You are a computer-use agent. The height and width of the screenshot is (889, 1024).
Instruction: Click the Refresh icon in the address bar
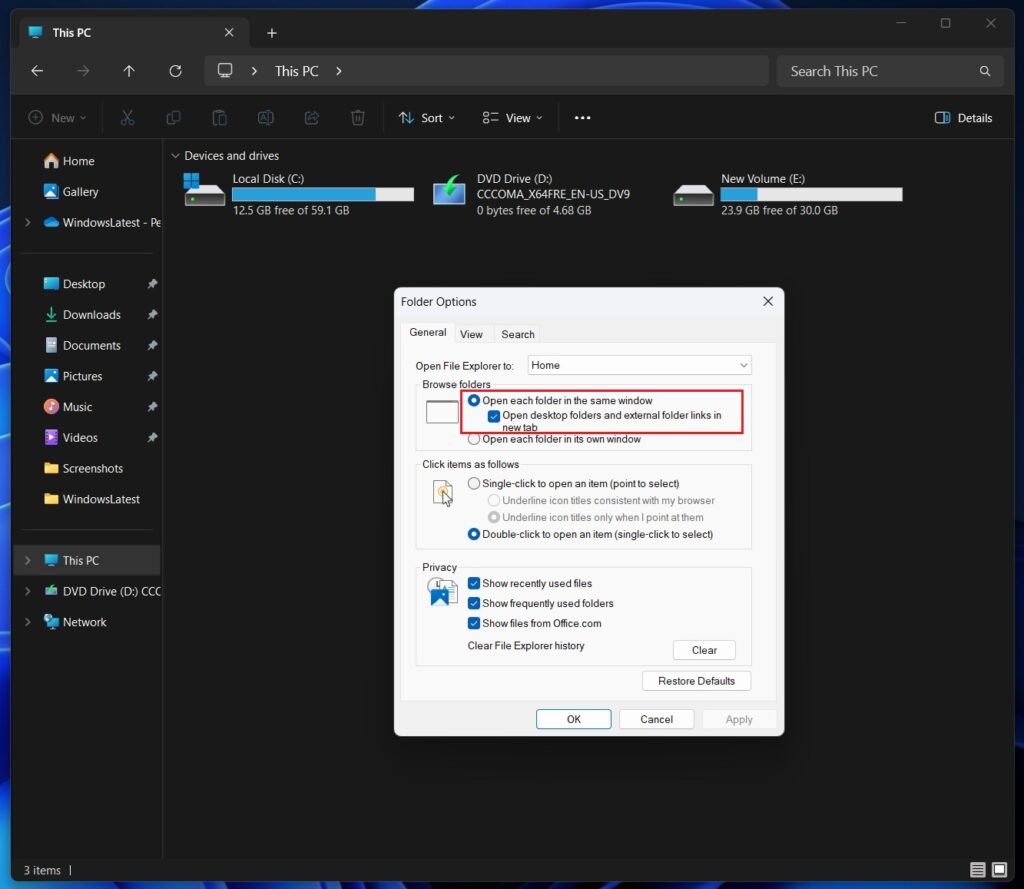point(175,71)
